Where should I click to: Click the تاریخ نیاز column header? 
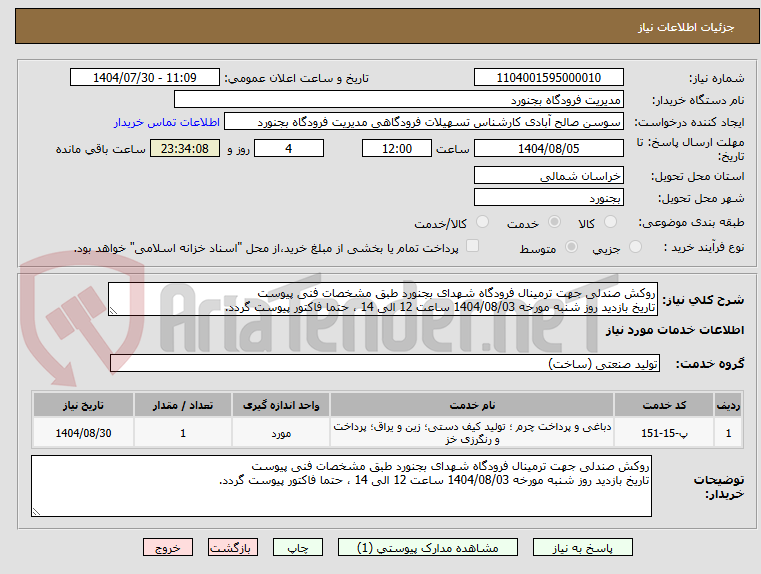click(83, 405)
